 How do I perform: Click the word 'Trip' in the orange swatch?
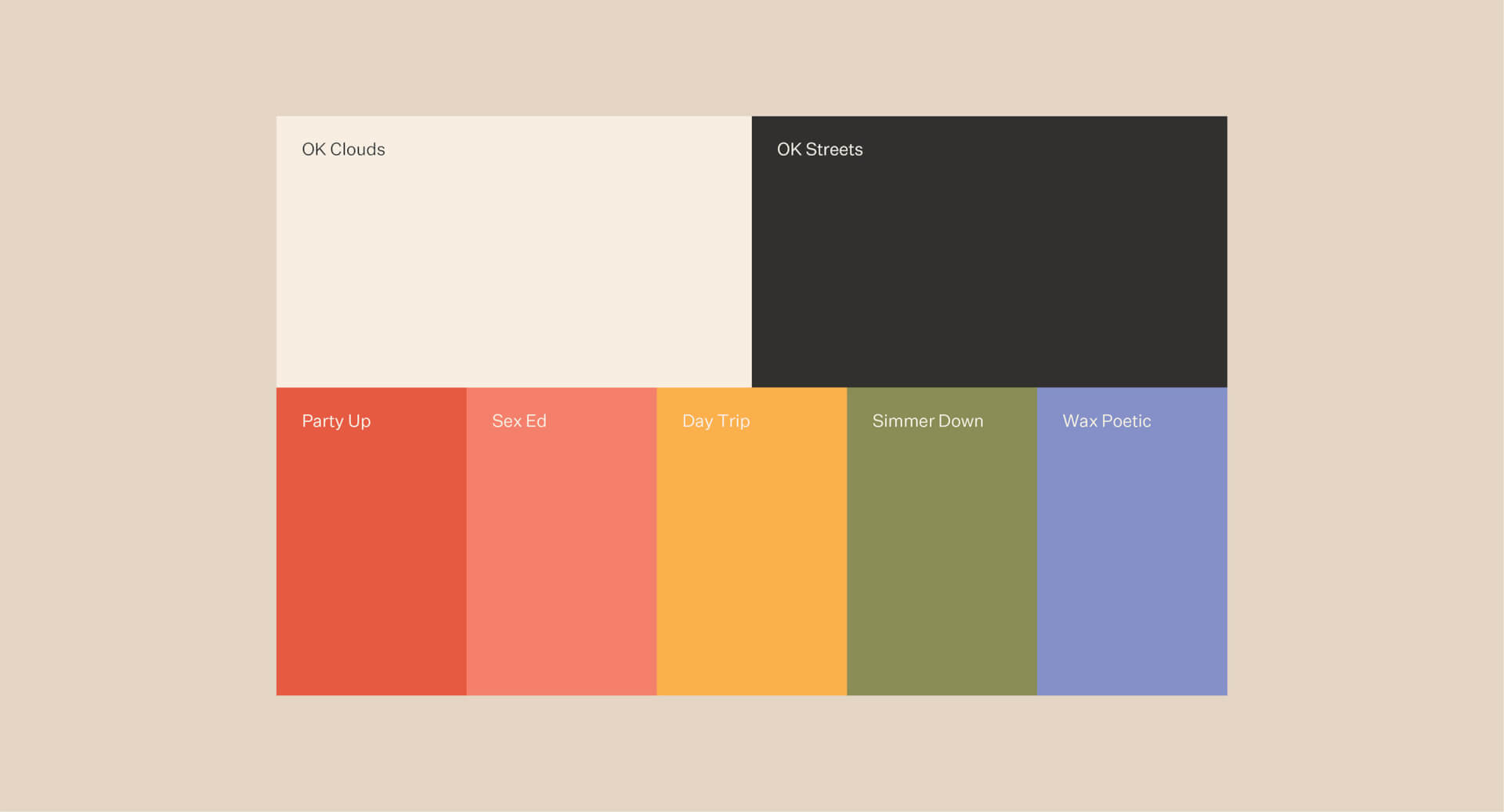pyautogui.click(x=734, y=421)
